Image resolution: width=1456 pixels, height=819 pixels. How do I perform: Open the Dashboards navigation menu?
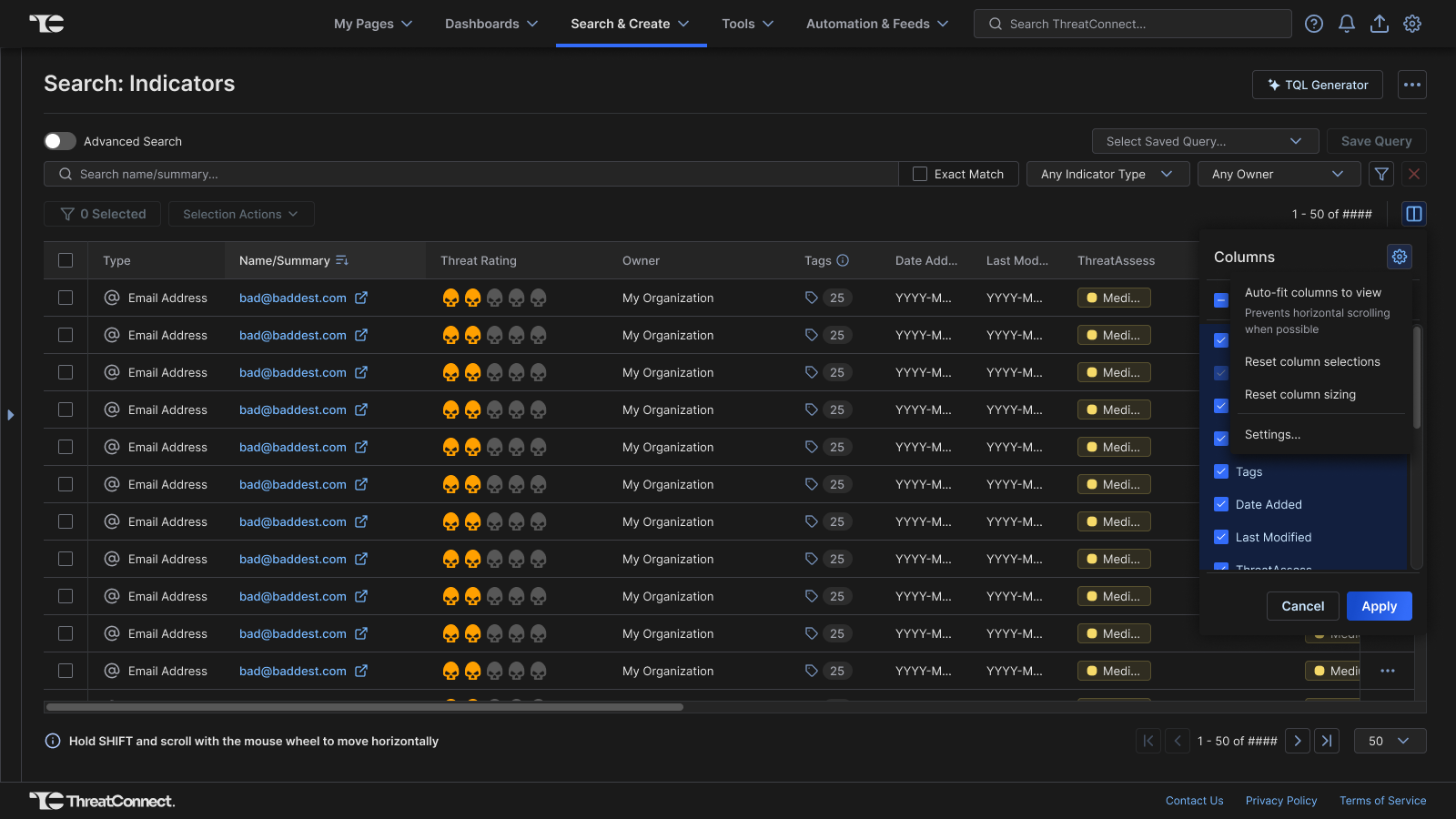tap(490, 24)
